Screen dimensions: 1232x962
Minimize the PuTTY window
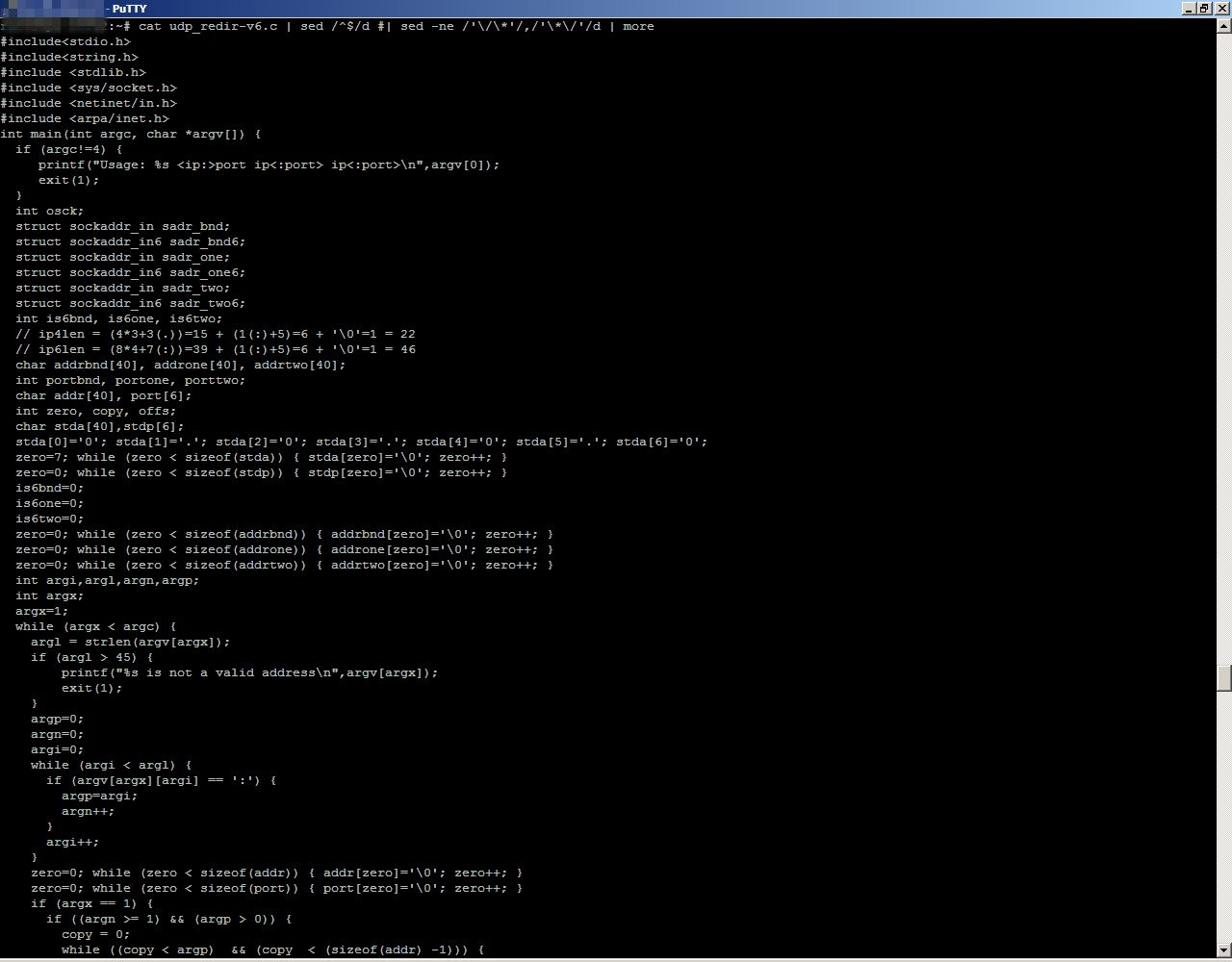[x=1188, y=8]
